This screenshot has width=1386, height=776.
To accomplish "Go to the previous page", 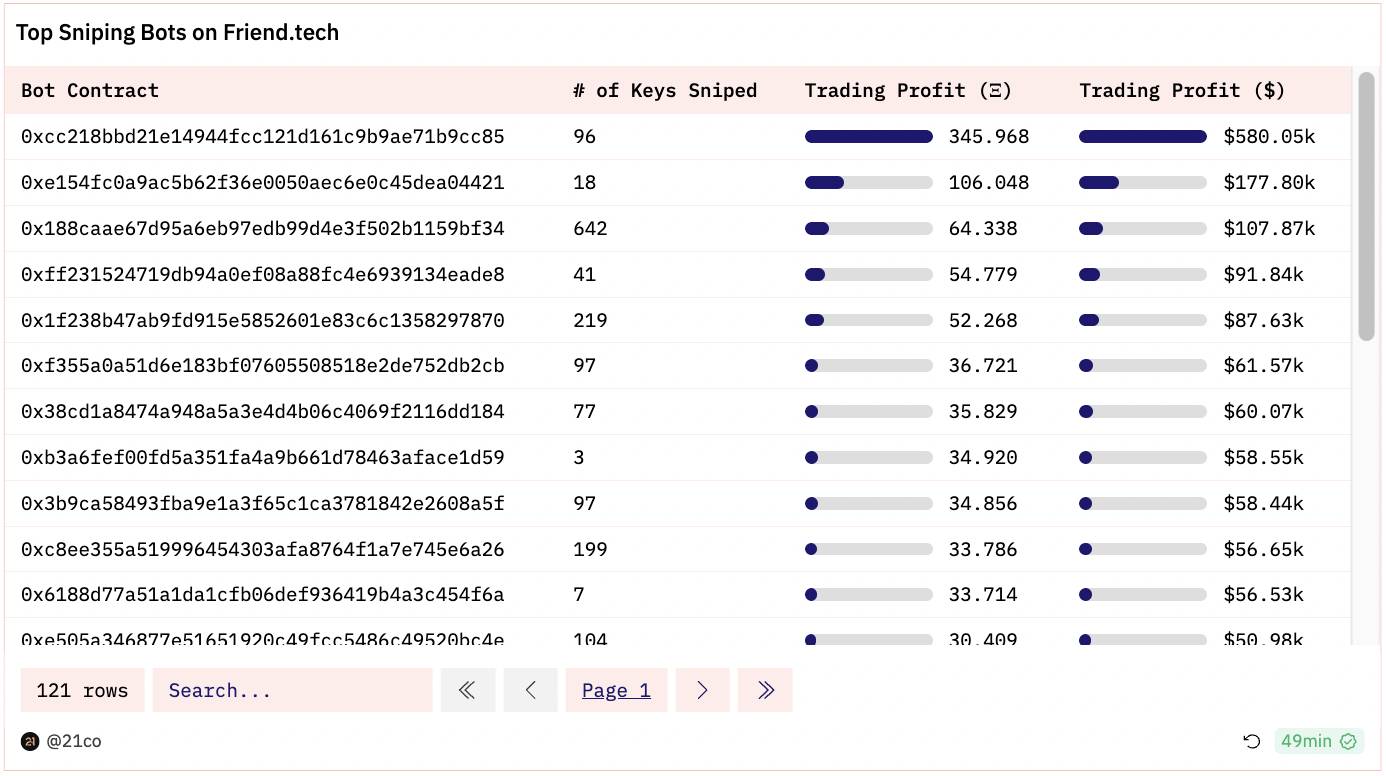I will tap(530, 690).
